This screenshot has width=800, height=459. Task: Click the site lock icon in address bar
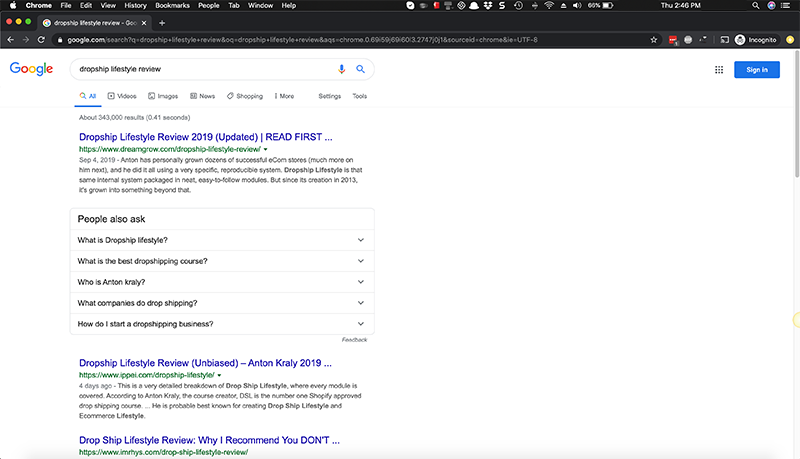pos(60,40)
